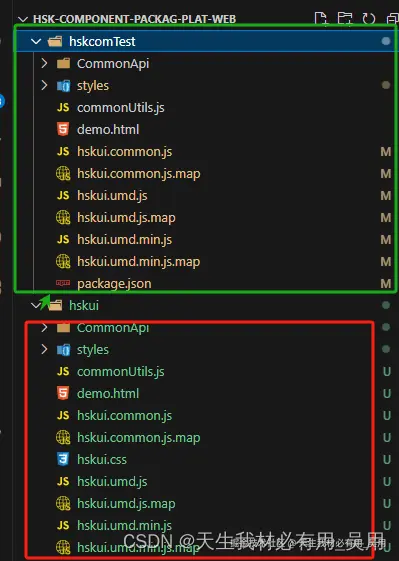The width and height of the screenshot is (399, 561).
Task: Open modified hskui.umd.js in hskcomTest
Action: (x=112, y=196)
